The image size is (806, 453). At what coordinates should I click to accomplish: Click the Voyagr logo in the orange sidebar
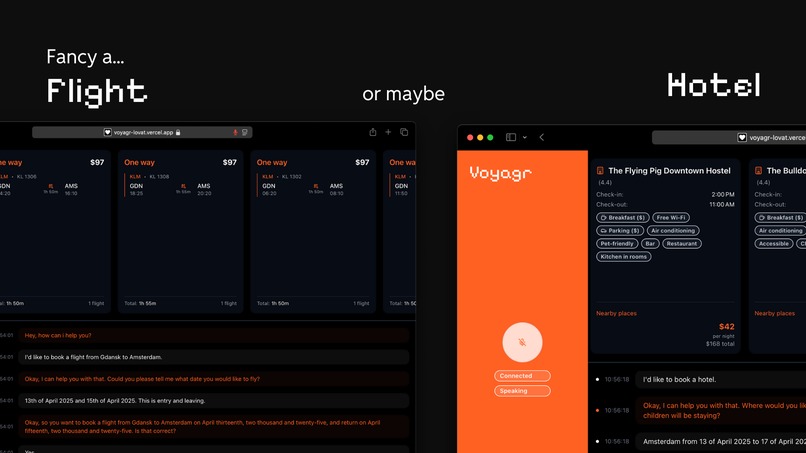point(500,173)
